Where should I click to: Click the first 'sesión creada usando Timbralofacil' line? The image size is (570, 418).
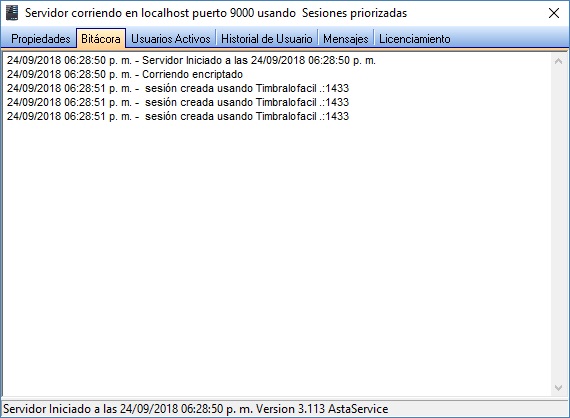pos(178,88)
